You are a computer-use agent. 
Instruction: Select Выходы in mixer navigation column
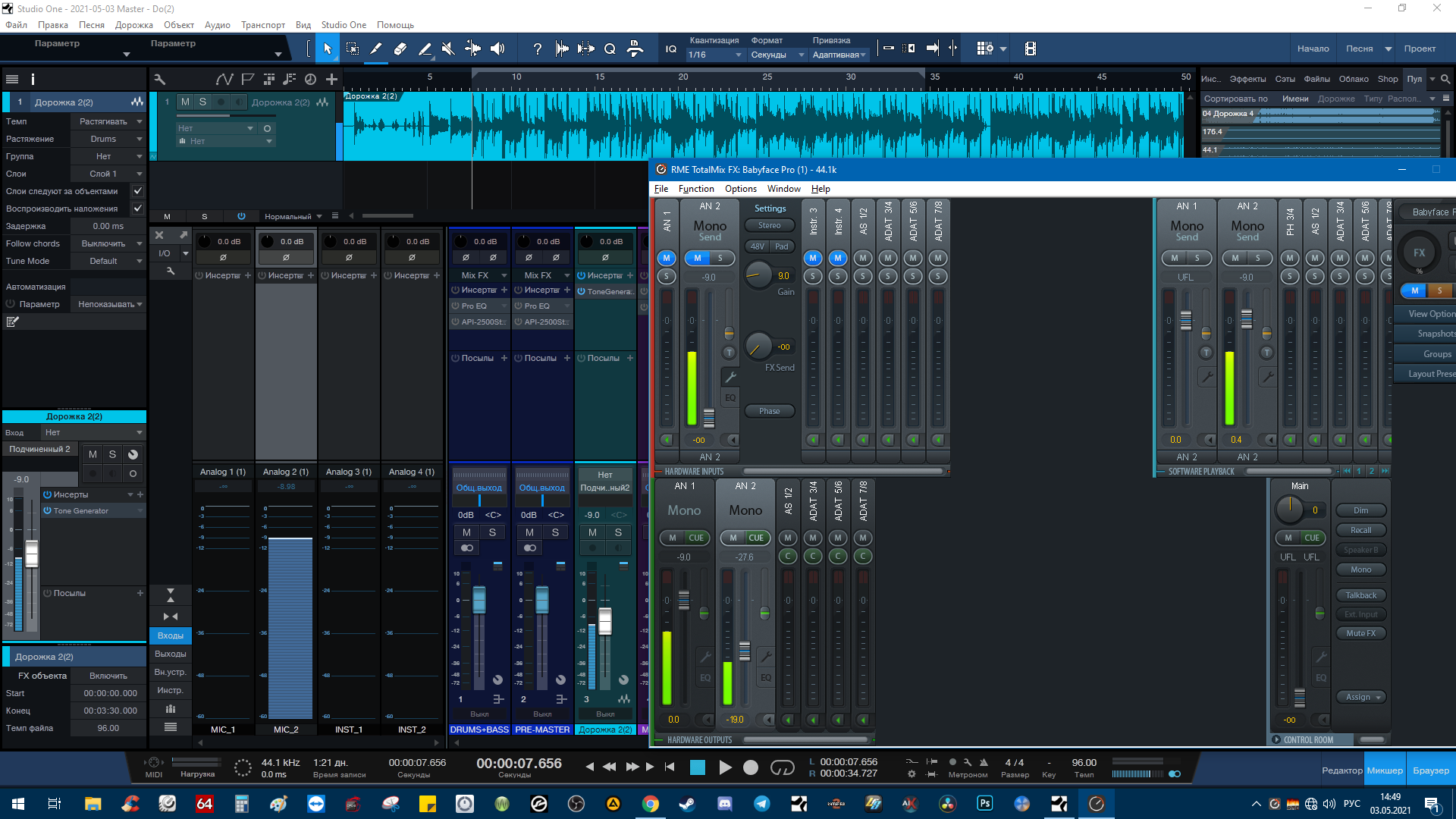[x=170, y=654]
